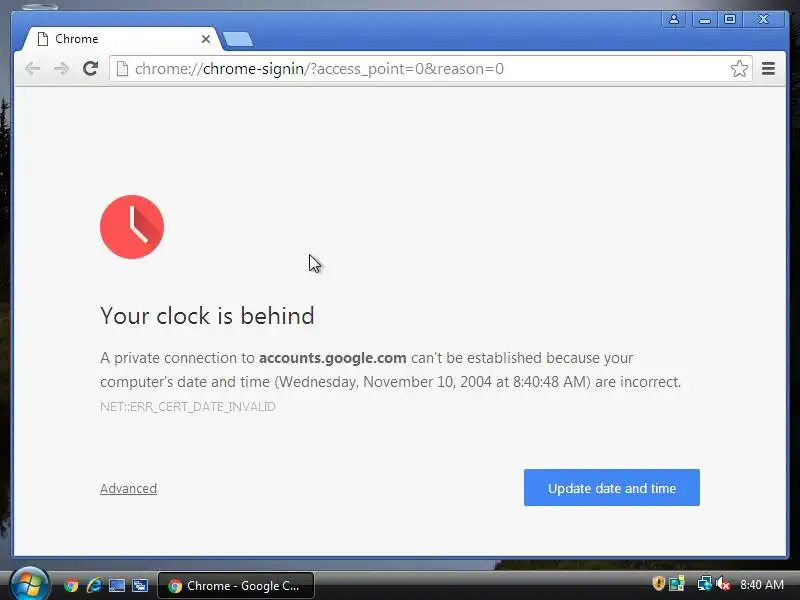Click Show Desktop quick launch icon
The width and height of the screenshot is (800, 600).
[x=117, y=585]
